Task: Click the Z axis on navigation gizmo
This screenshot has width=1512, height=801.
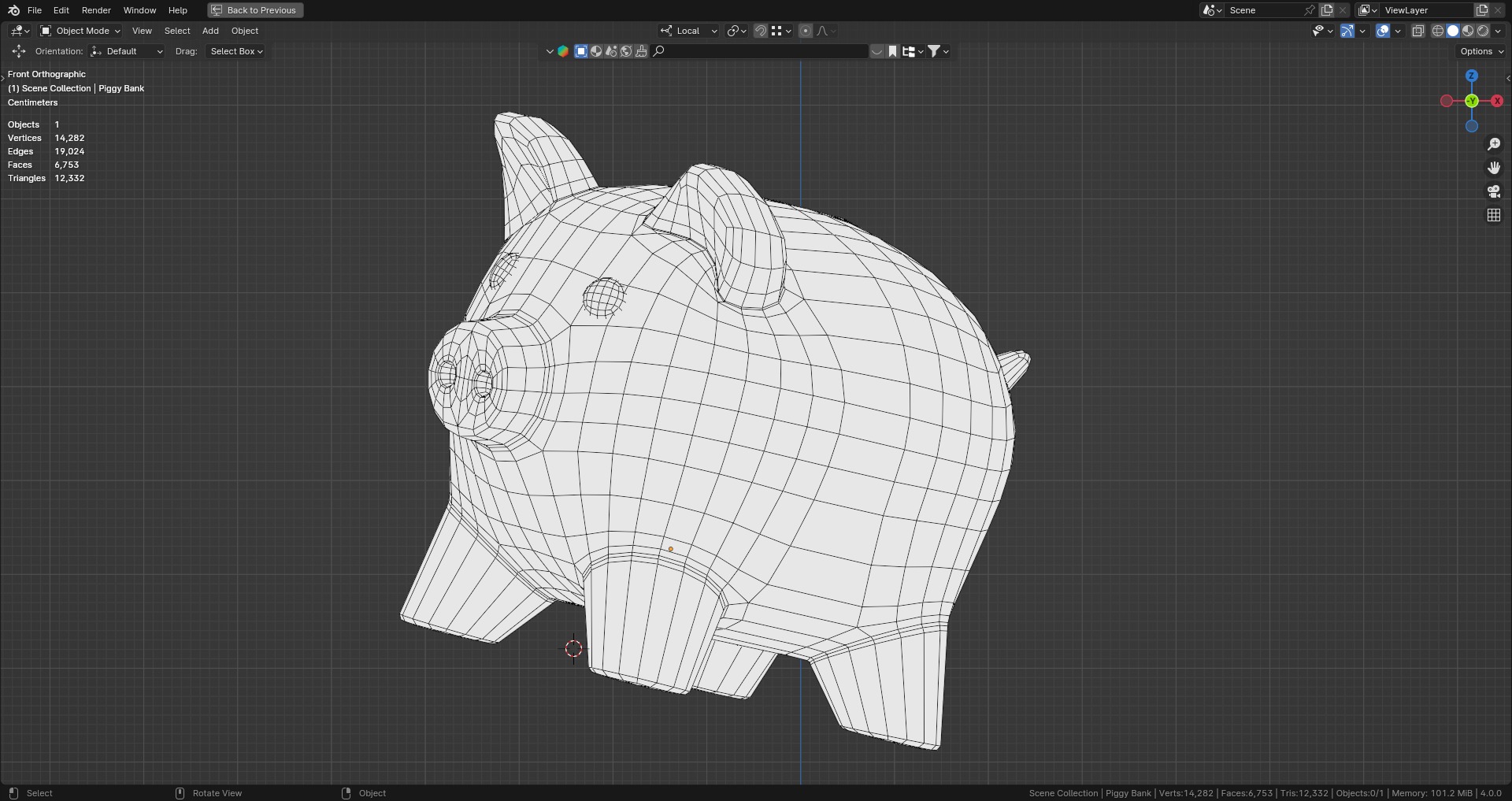Action: pos(1472,76)
